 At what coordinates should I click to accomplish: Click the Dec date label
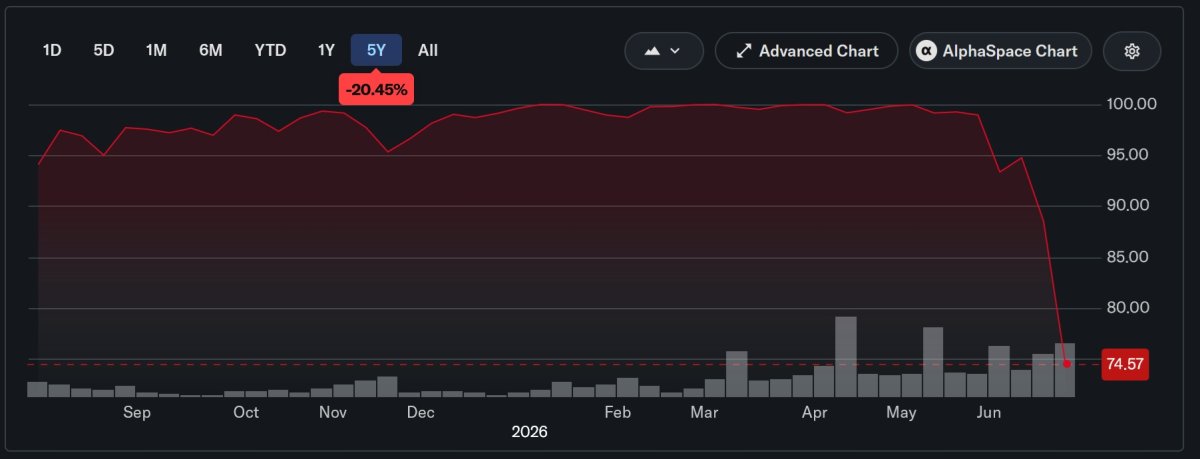(421, 412)
